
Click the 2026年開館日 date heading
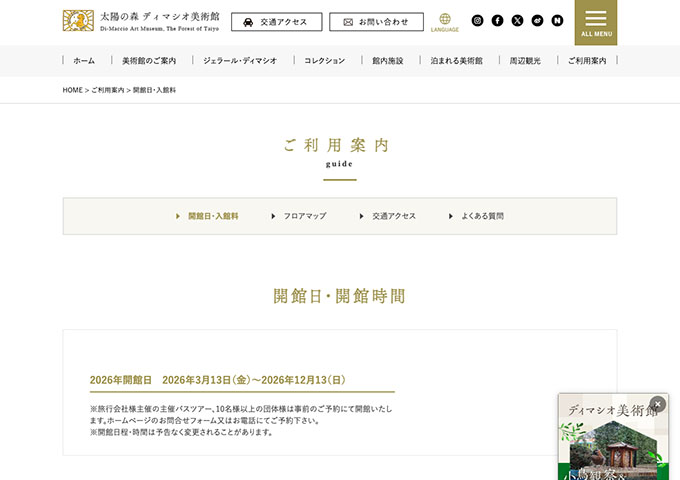click(x=218, y=380)
